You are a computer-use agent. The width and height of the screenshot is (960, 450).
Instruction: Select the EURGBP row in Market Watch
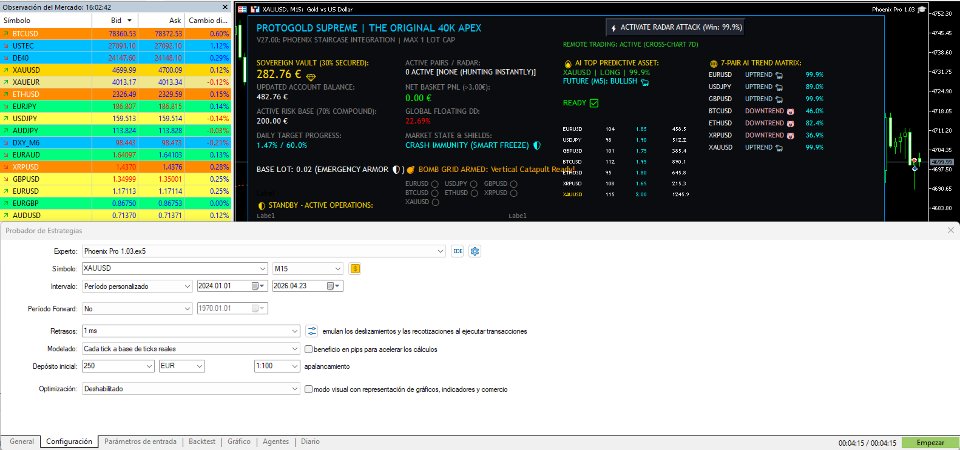click(x=116, y=202)
